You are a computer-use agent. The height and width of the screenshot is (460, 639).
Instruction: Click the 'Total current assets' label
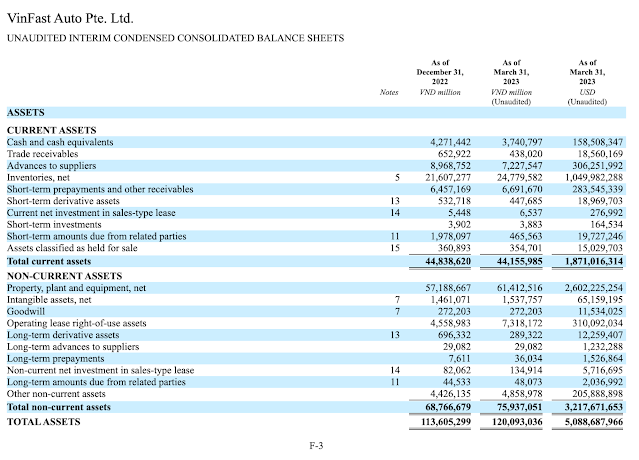[x=49, y=262]
